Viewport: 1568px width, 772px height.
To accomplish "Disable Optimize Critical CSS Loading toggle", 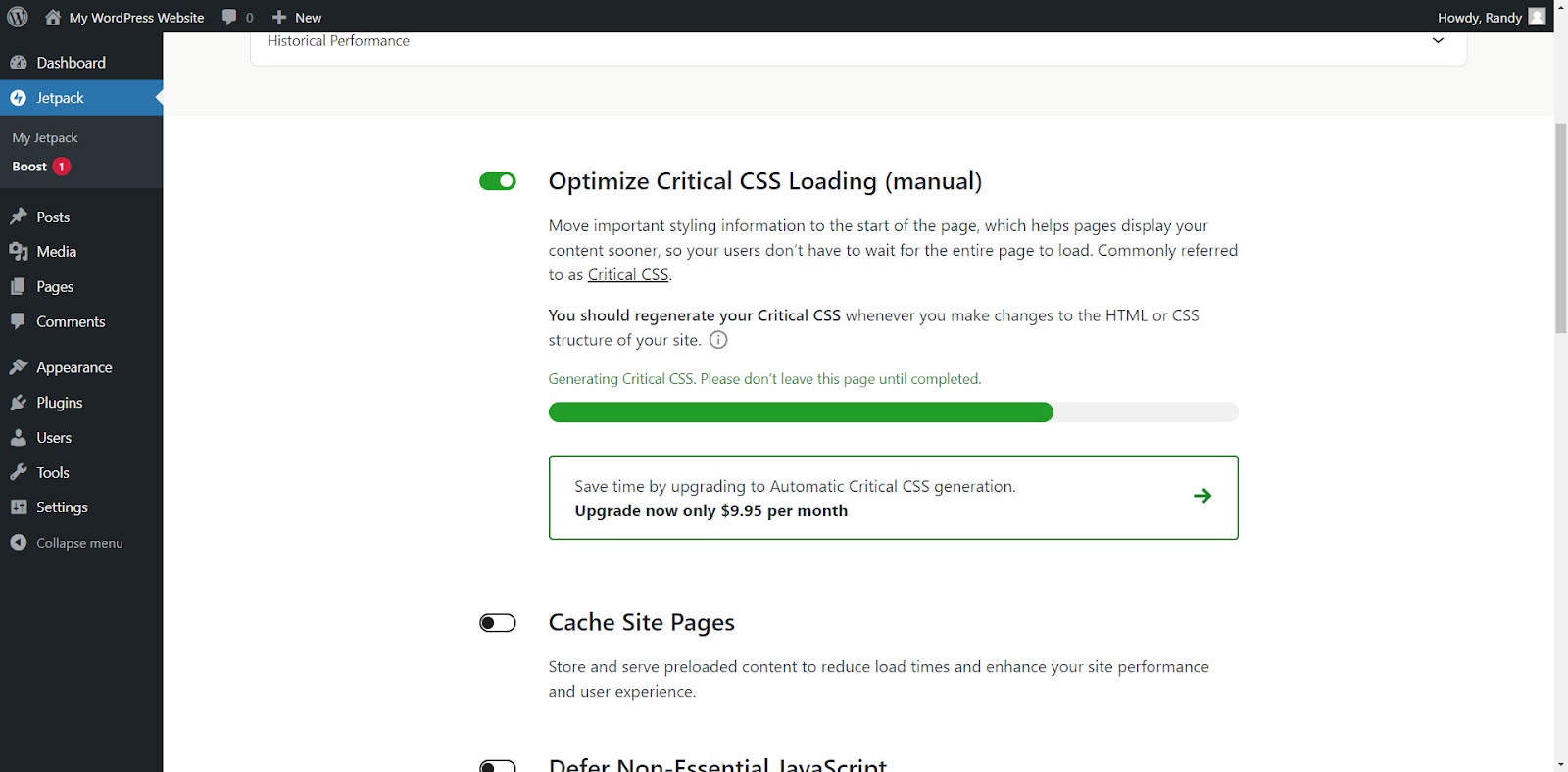I will click(x=498, y=181).
